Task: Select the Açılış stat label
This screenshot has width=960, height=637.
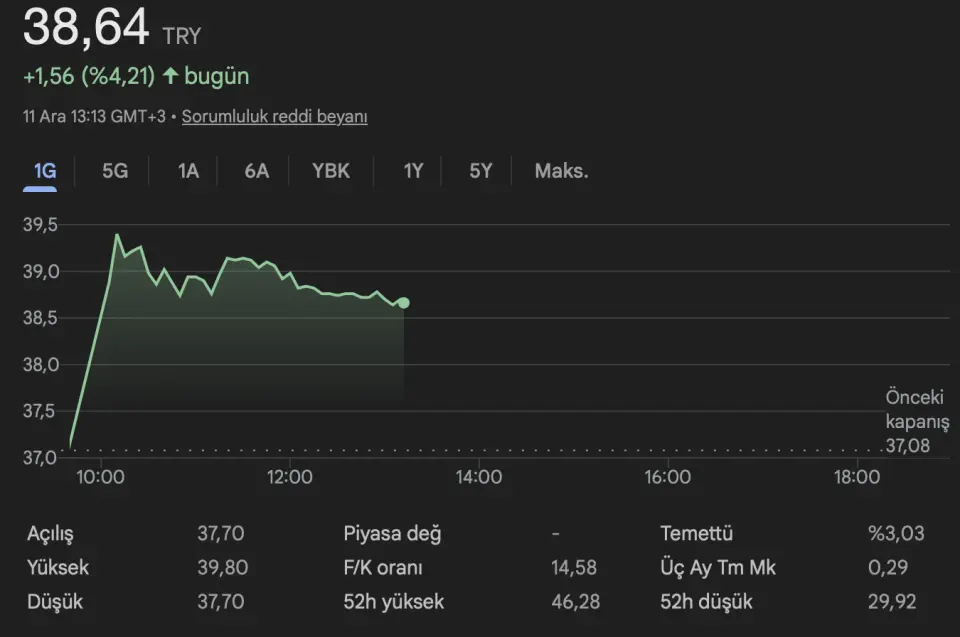Action: pyautogui.click(x=50, y=534)
